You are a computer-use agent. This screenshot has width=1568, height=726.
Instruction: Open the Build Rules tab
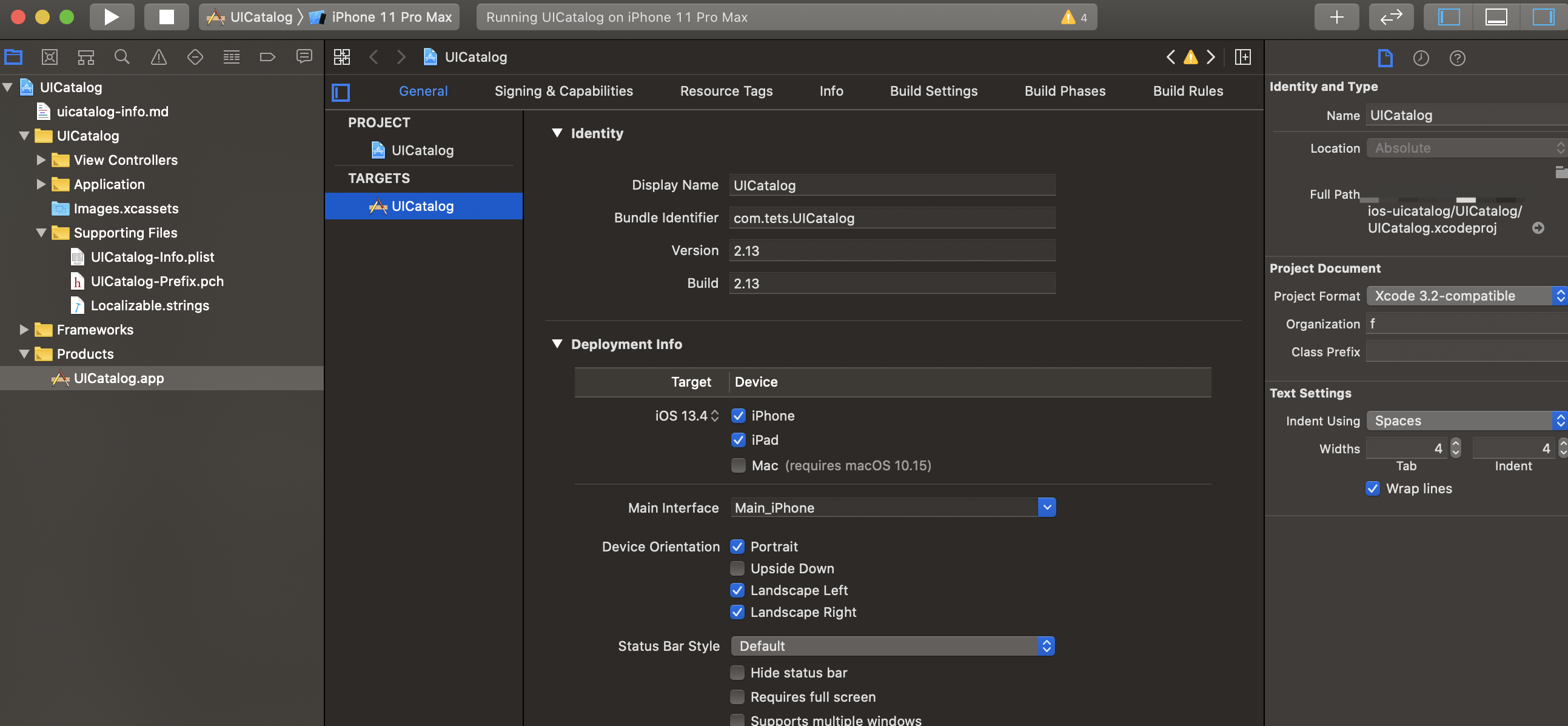pos(1188,91)
